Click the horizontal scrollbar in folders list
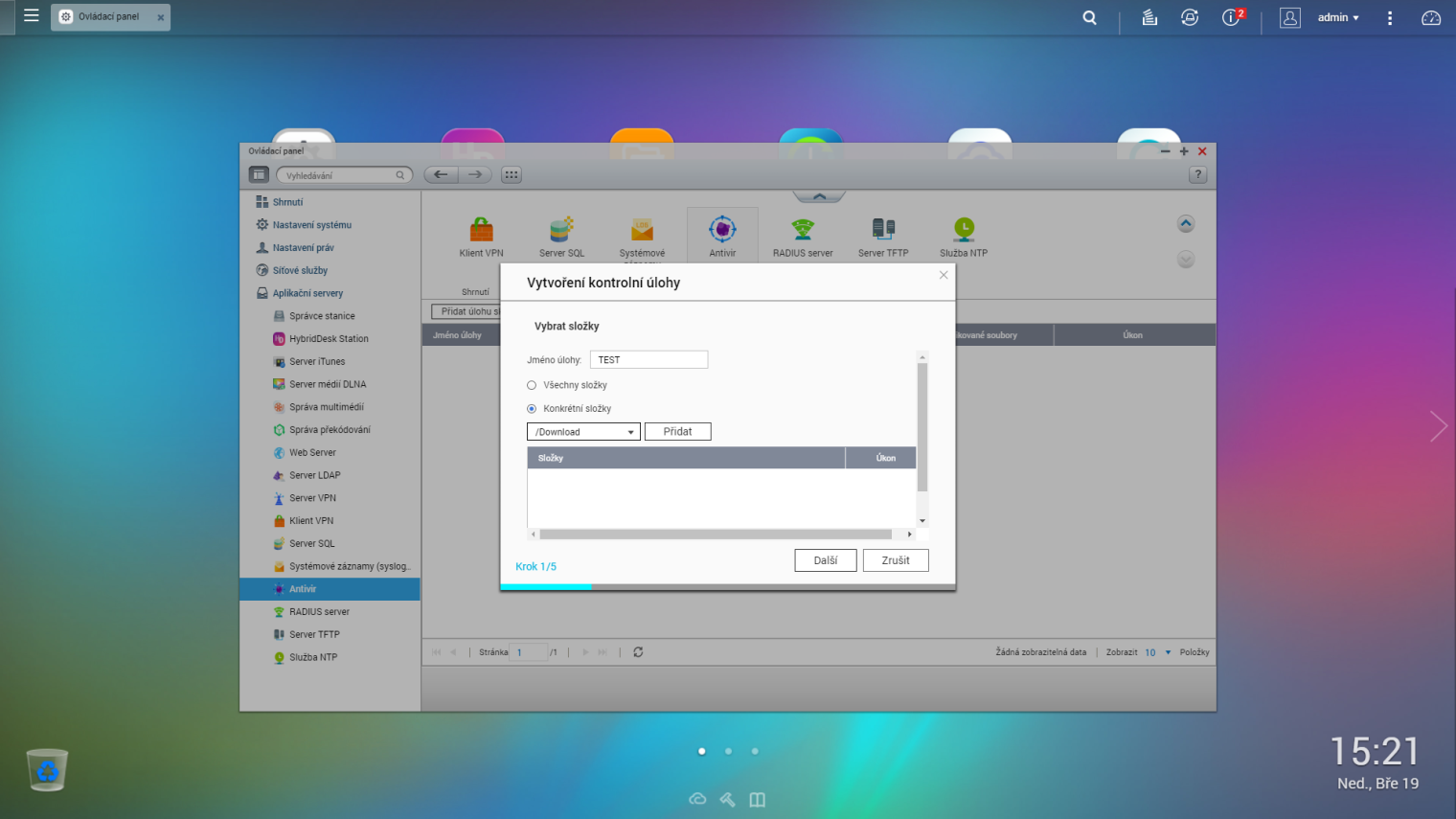The image size is (1456, 819). click(715, 535)
